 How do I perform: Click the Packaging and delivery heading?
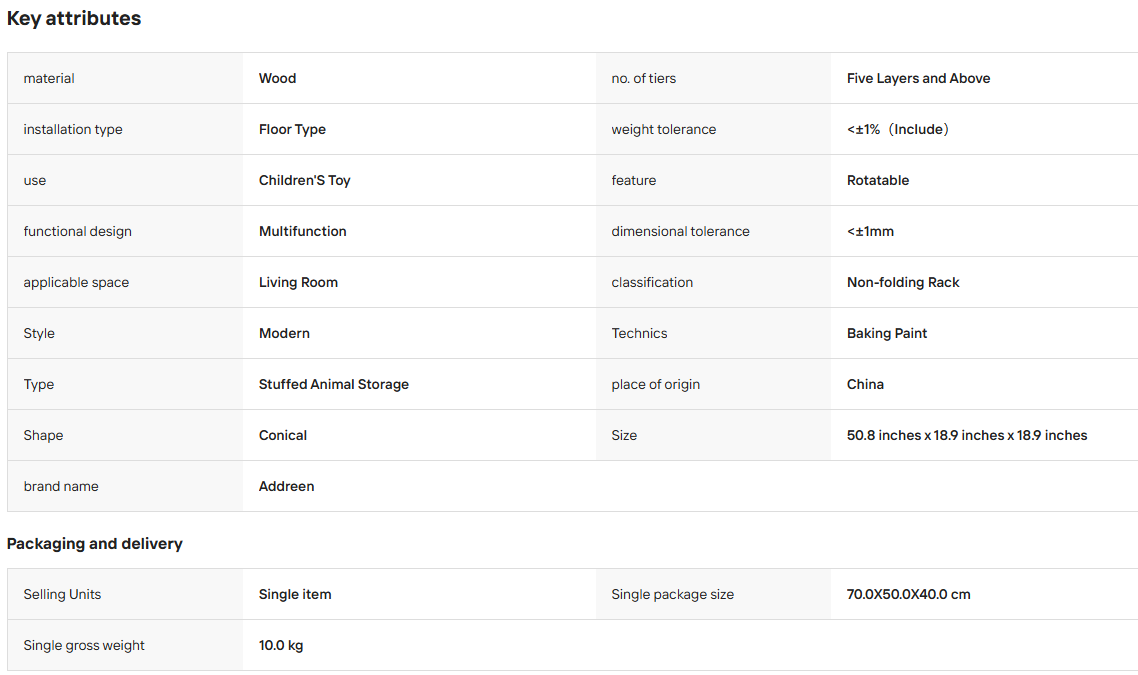click(x=94, y=544)
